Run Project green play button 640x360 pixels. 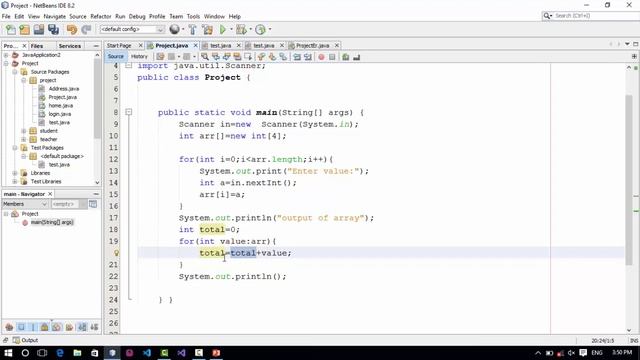pos(222,29)
